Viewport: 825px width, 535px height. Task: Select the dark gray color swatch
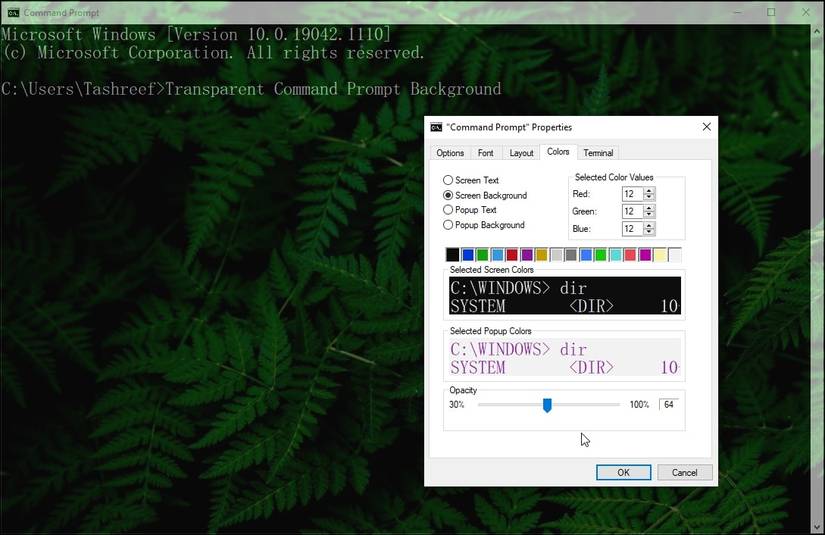click(571, 255)
